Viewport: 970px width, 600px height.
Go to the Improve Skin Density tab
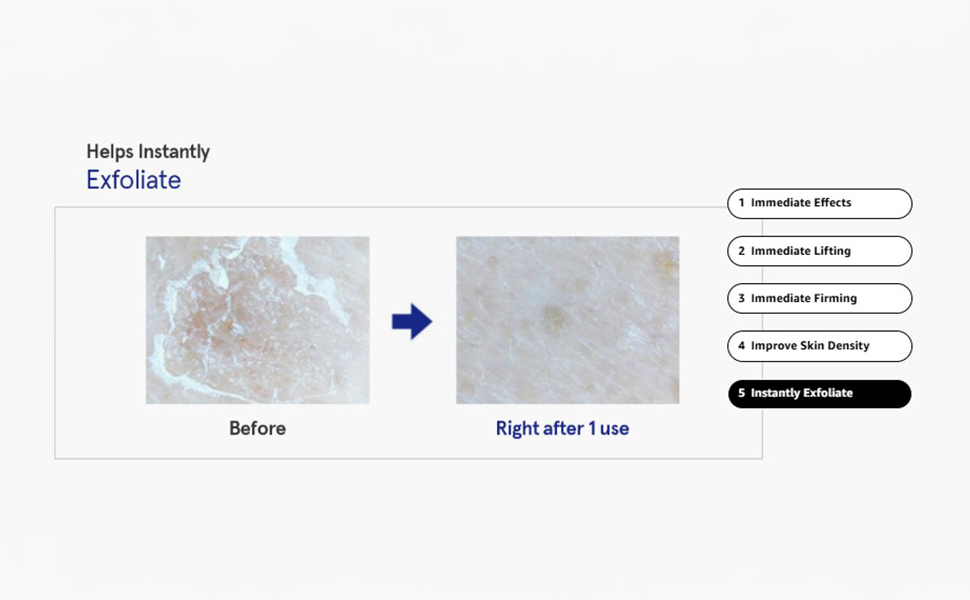point(819,346)
